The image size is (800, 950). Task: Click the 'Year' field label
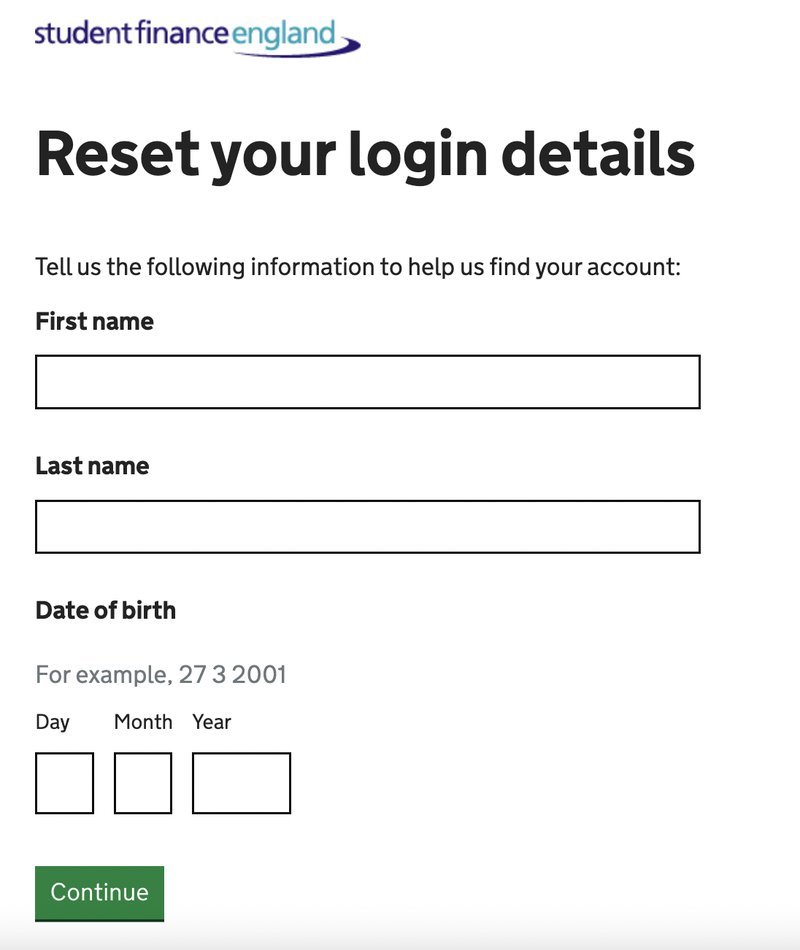[212, 722]
